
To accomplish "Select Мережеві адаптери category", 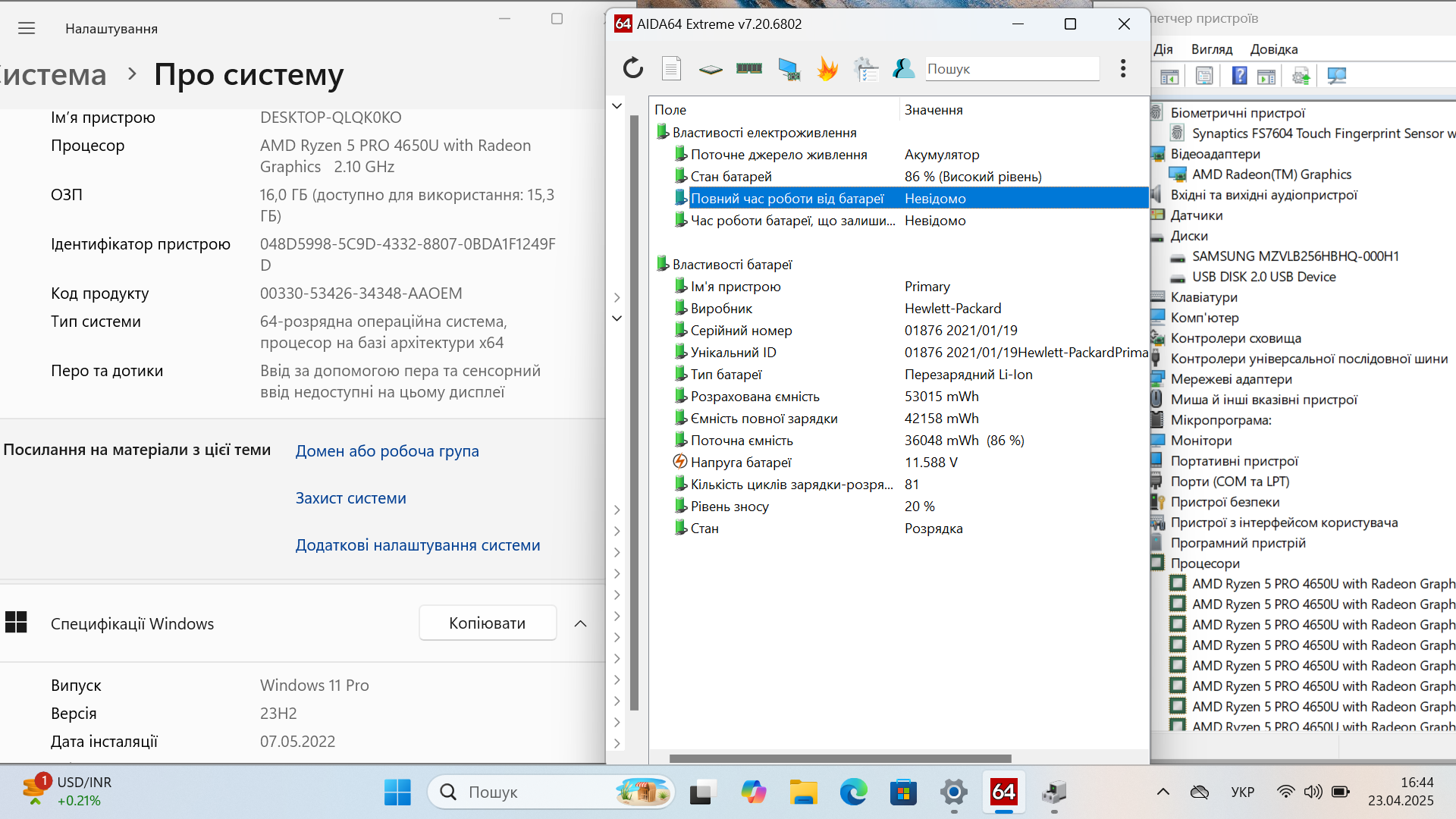I will tap(1231, 379).
